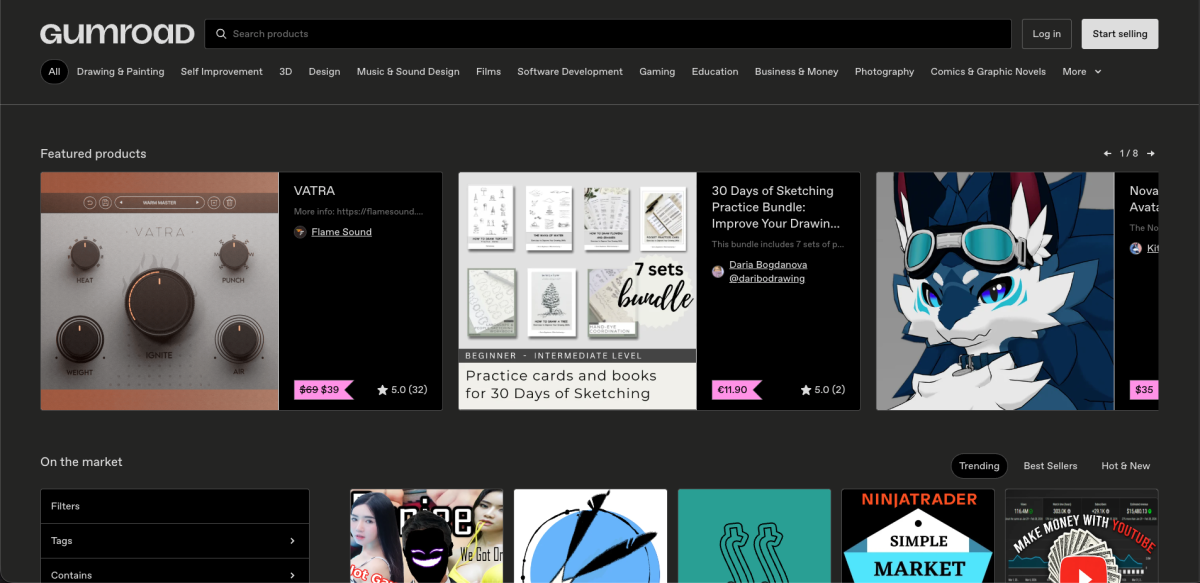Open the blue feather logo thumbnail
1200x583 pixels.
pos(590,536)
